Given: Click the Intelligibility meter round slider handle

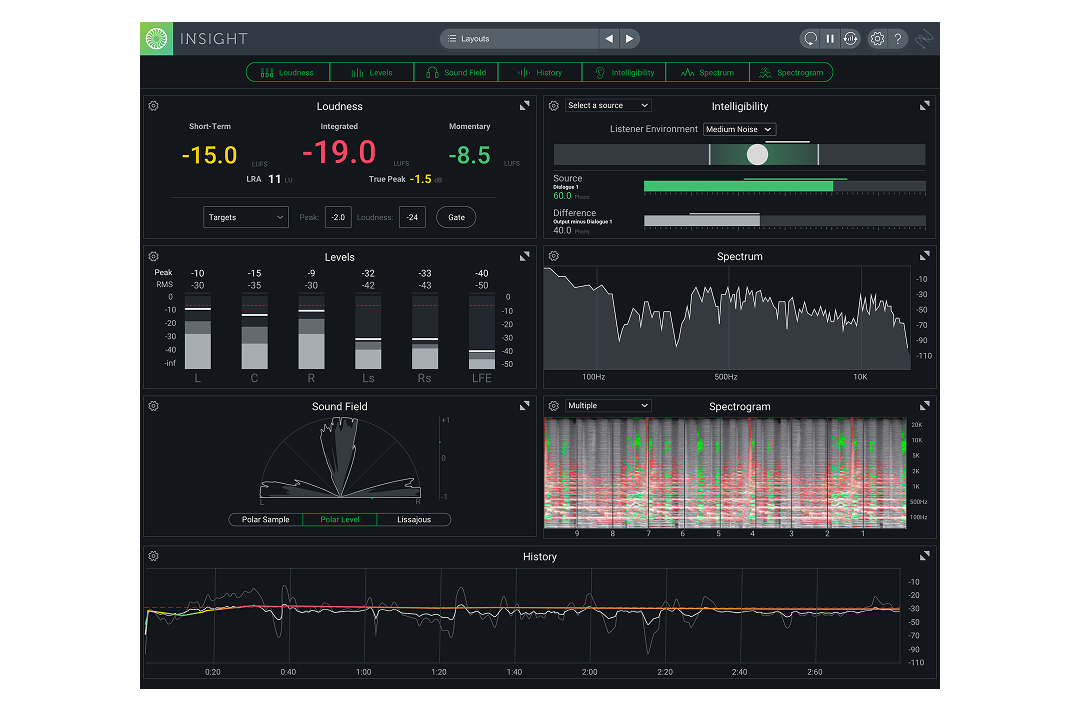Looking at the screenshot, I should tap(757, 154).
